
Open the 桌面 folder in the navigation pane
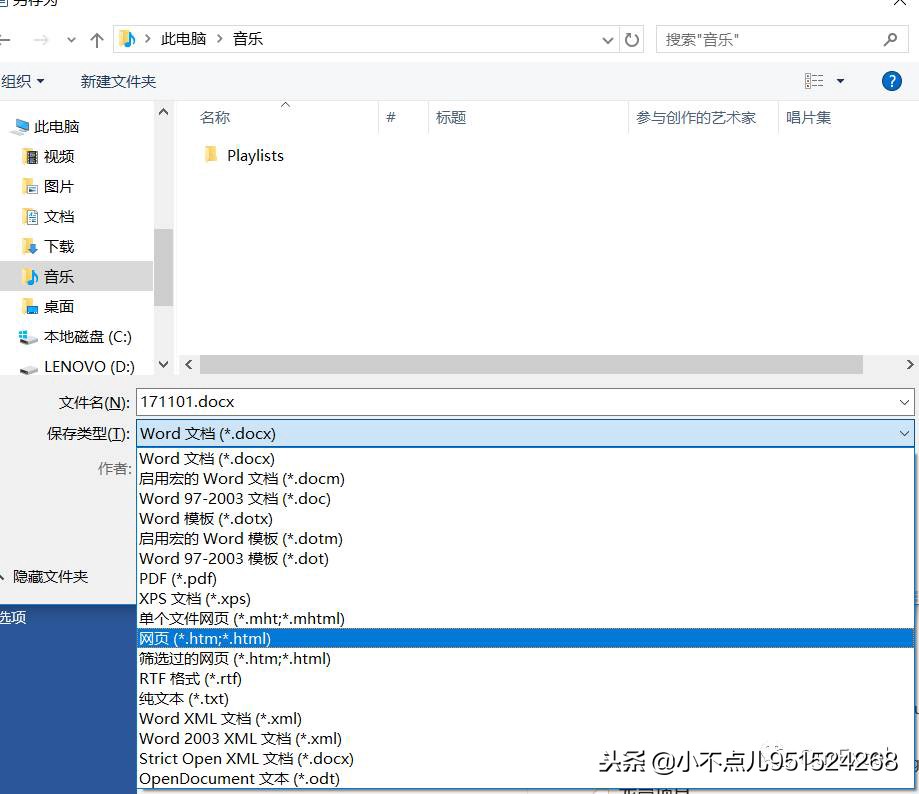click(57, 306)
